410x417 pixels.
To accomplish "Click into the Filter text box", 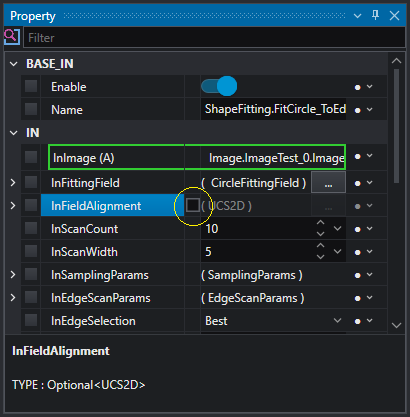I will coord(214,37).
